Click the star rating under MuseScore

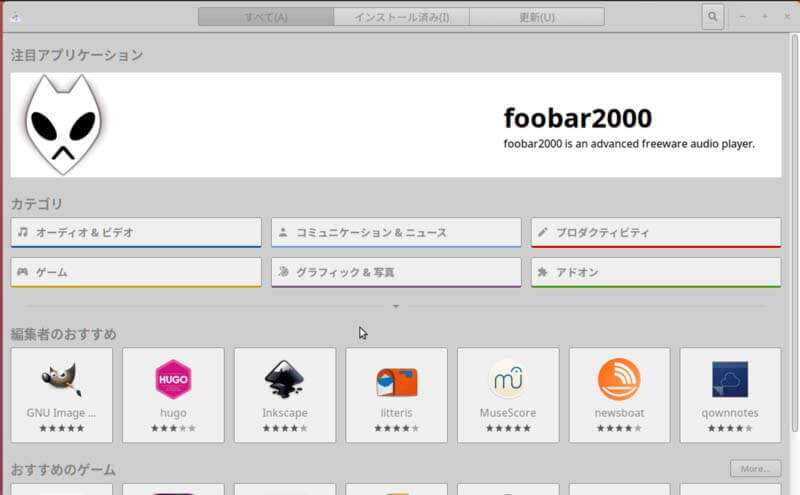point(508,428)
